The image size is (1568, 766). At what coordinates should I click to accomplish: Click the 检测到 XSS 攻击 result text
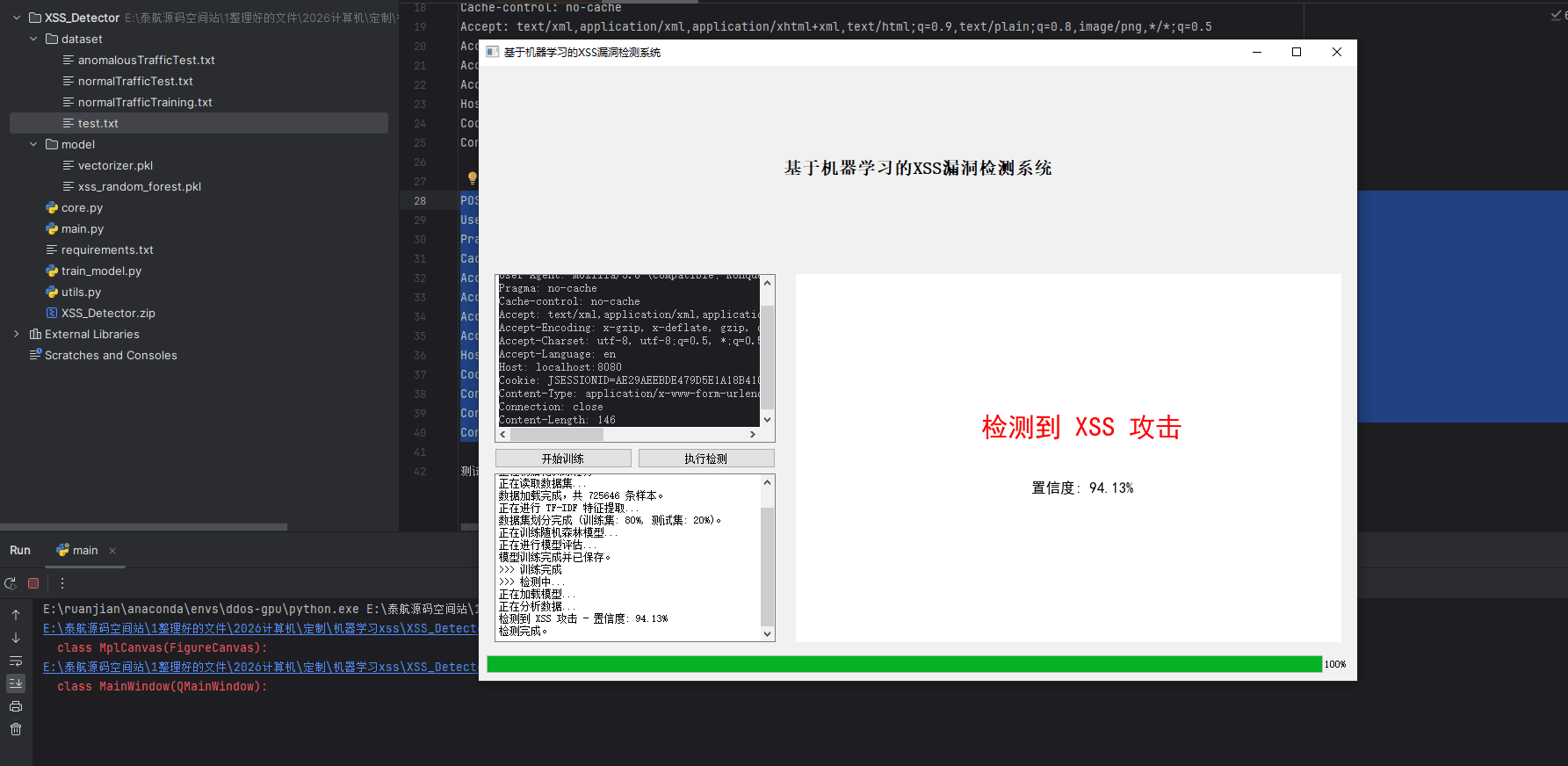[x=1081, y=427]
